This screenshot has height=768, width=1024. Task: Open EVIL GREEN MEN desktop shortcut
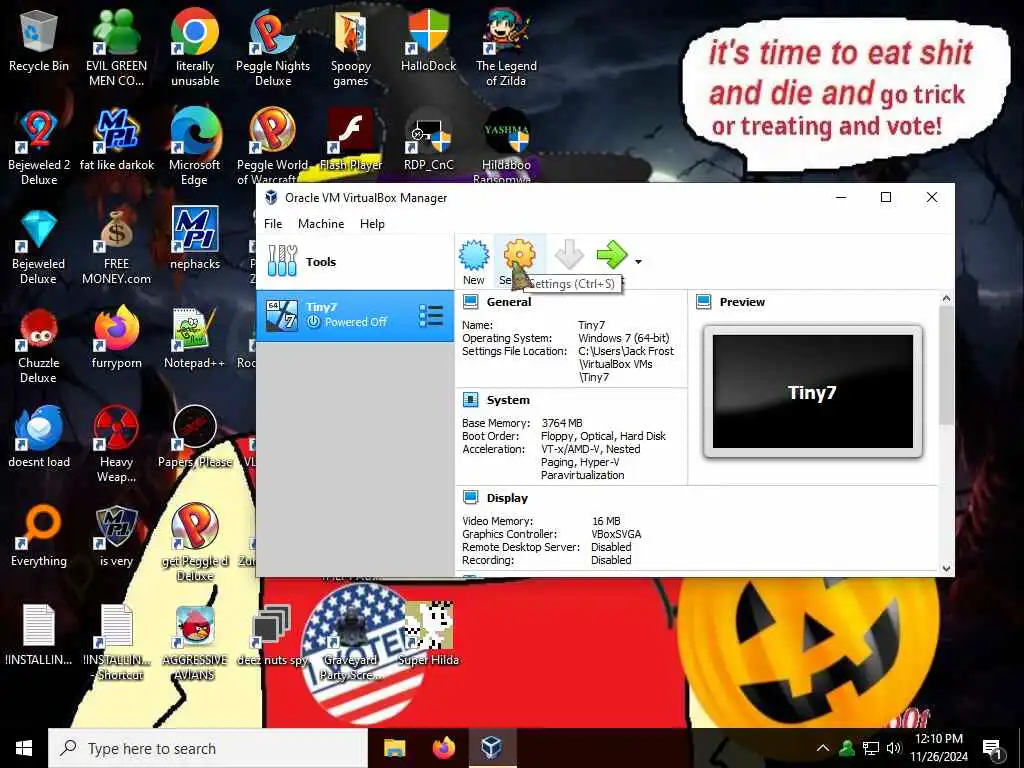pos(116,48)
